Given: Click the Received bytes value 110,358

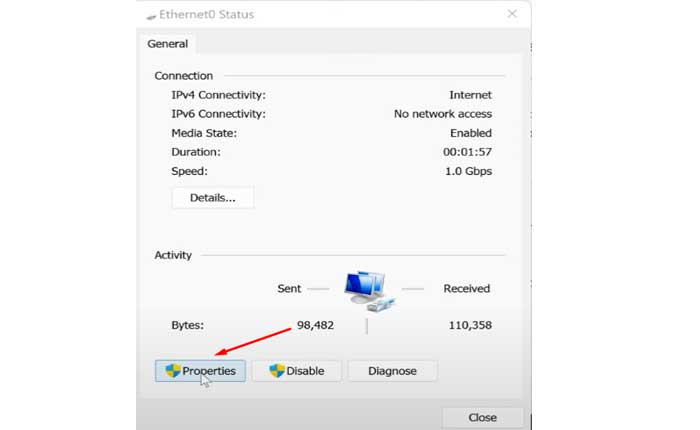Looking at the screenshot, I should (x=467, y=325).
